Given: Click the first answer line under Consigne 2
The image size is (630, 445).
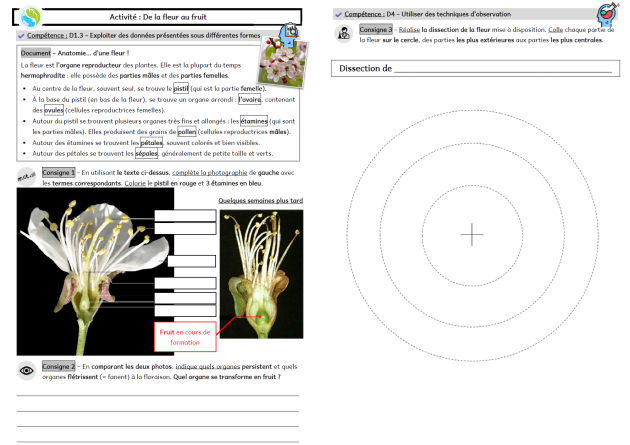Looking at the screenshot, I should [158, 396].
